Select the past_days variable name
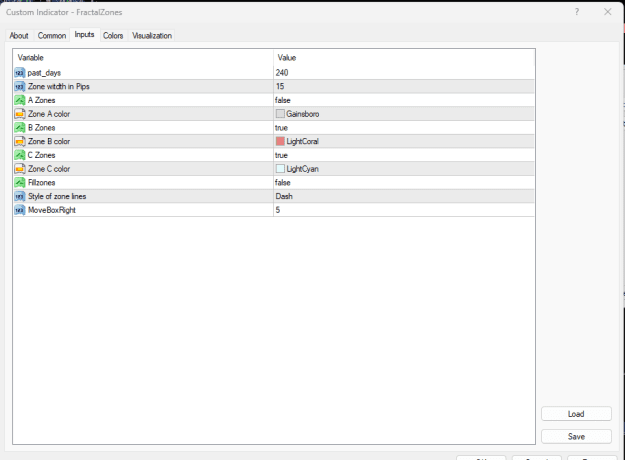The width and height of the screenshot is (625, 460). click(x=44, y=73)
